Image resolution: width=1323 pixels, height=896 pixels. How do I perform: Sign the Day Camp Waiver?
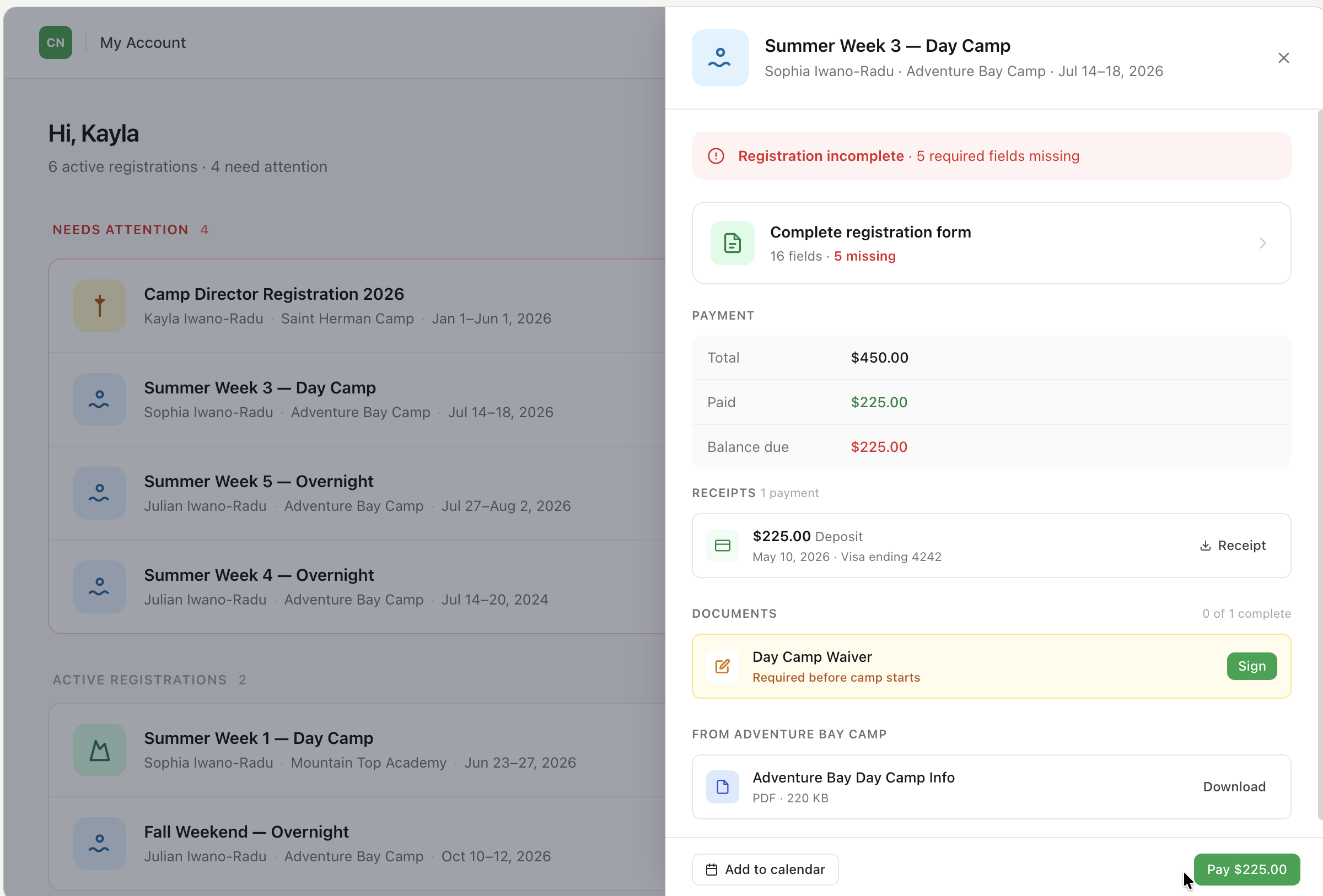click(1251, 666)
